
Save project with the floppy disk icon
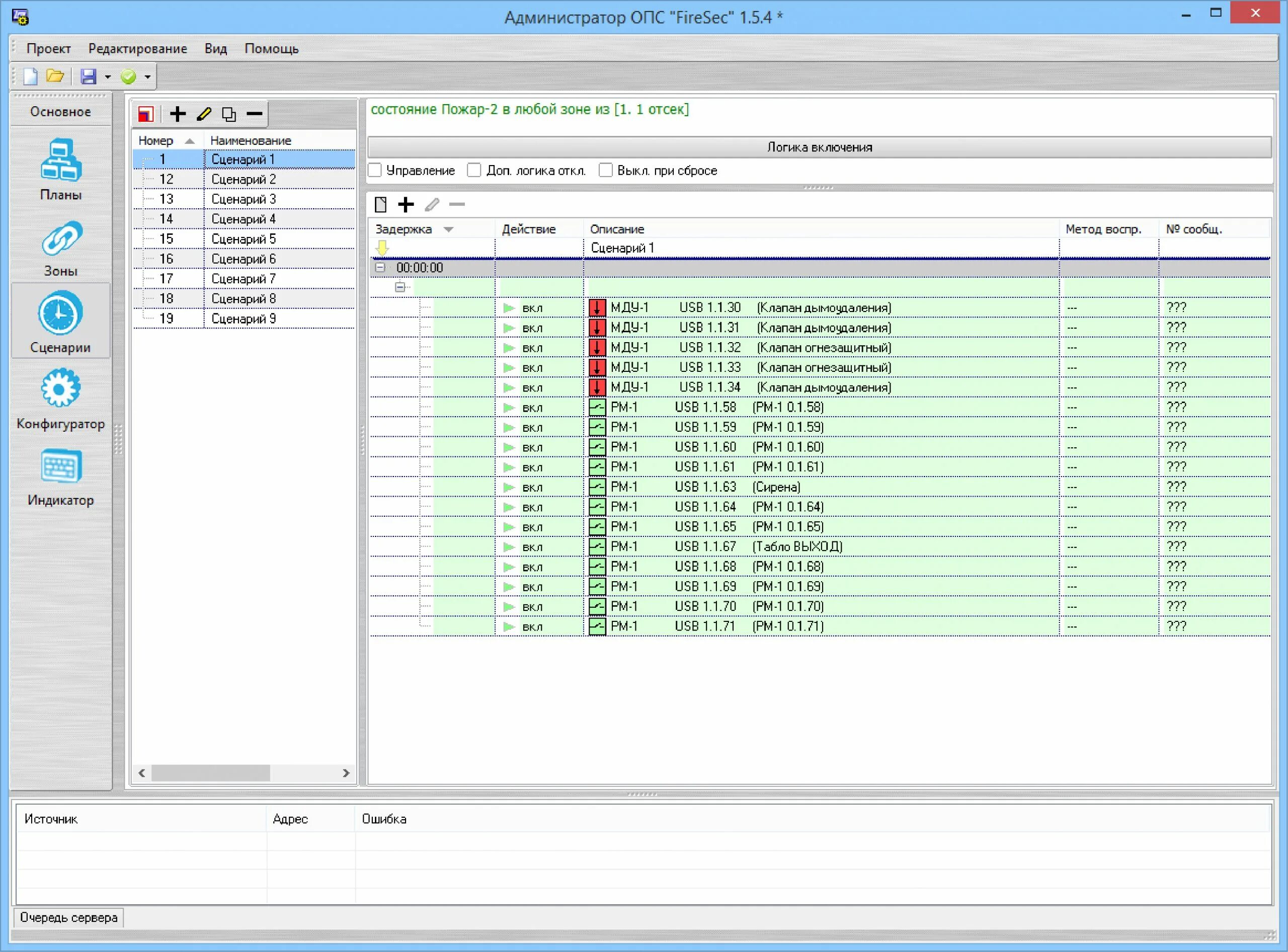(88, 76)
